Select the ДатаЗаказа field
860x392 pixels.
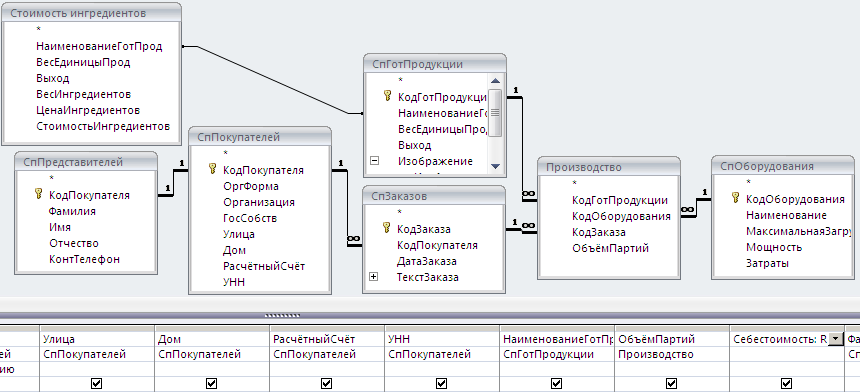(x=426, y=262)
